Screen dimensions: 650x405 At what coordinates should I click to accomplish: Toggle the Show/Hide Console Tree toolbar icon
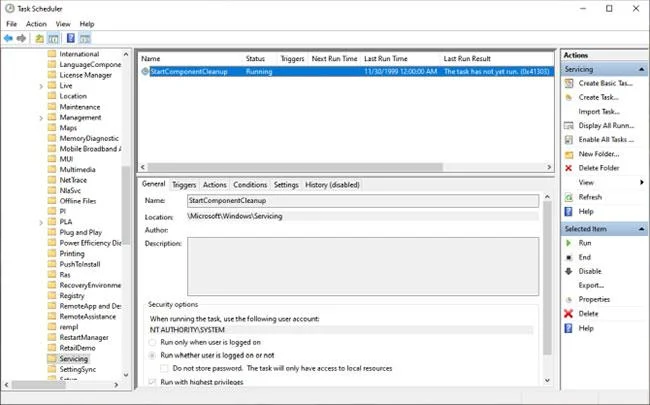coord(53,39)
